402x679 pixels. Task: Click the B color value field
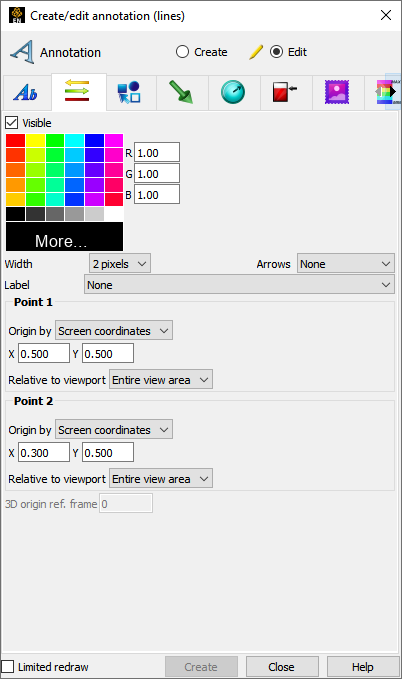tap(157, 194)
